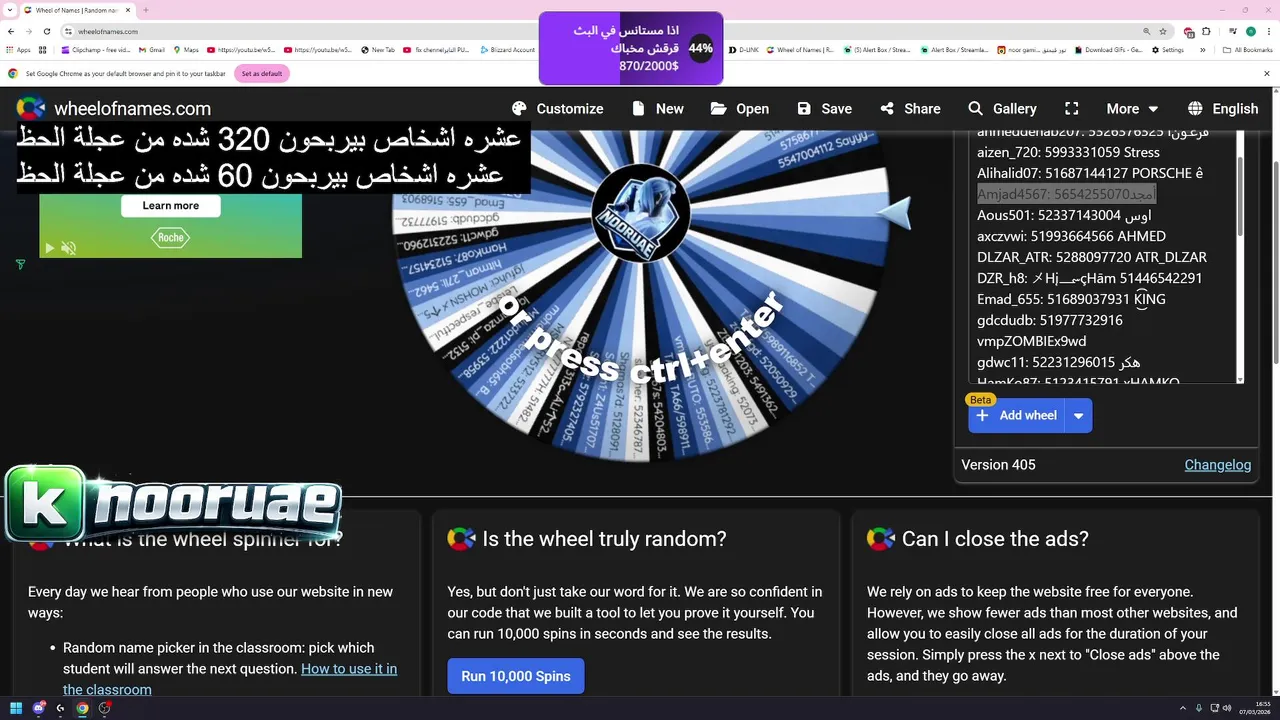Image resolution: width=1280 pixels, height=720 pixels.
Task: Open the Changelog link
Action: [1218, 464]
